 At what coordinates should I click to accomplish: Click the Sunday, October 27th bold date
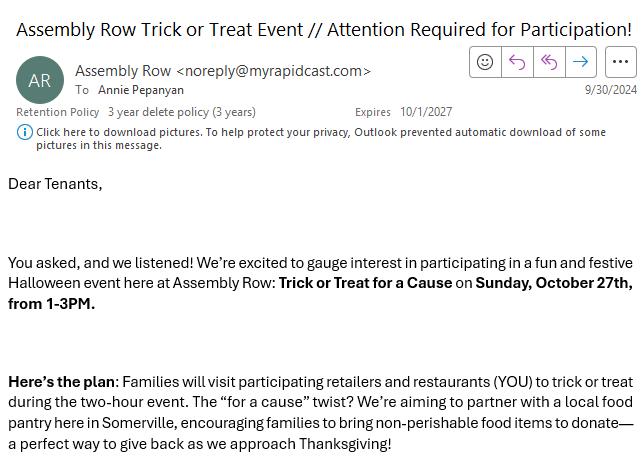[553, 283]
